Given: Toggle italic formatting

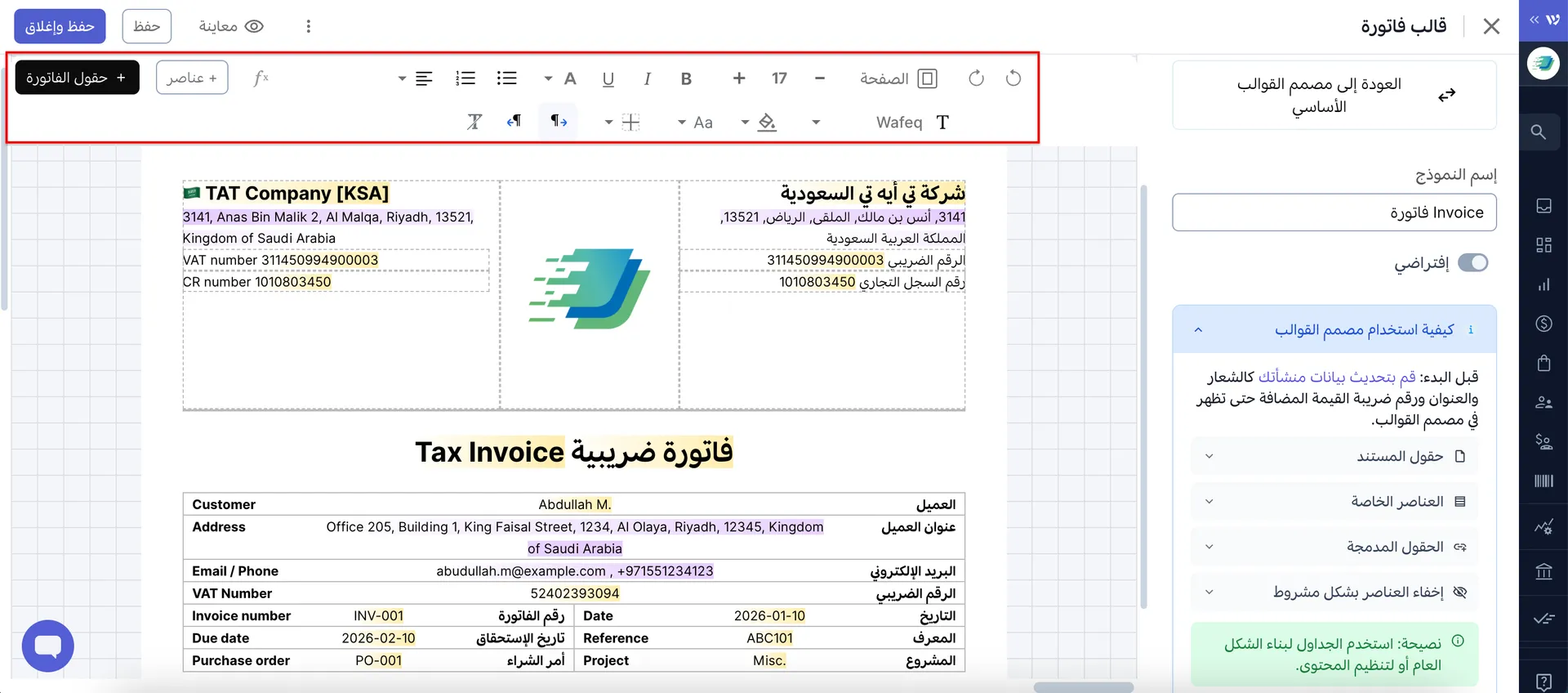Looking at the screenshot, I should [647, 78].
